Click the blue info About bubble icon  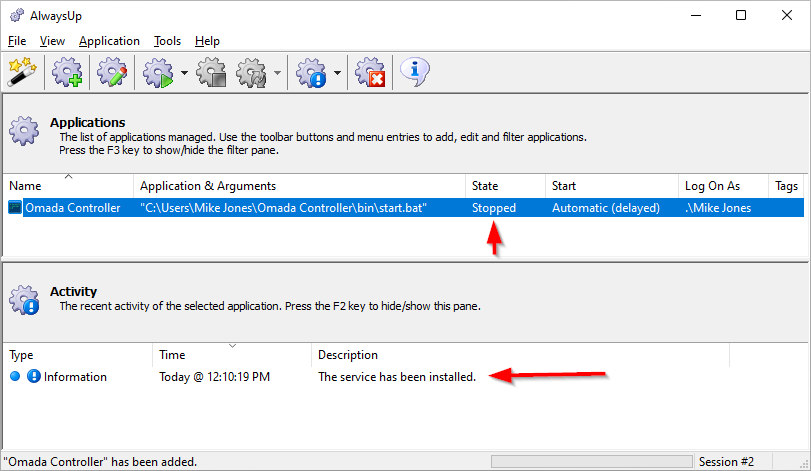(x=415, y=72)
